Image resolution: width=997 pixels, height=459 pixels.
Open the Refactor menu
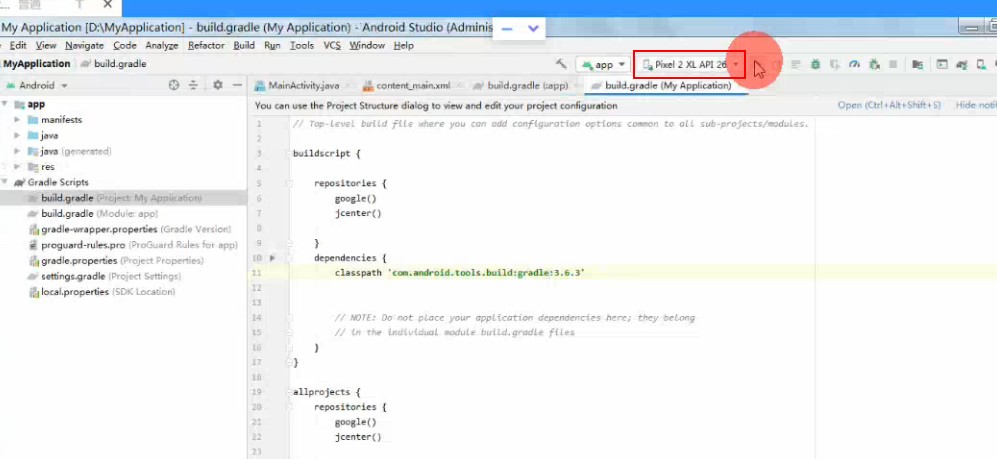point(206,46)
